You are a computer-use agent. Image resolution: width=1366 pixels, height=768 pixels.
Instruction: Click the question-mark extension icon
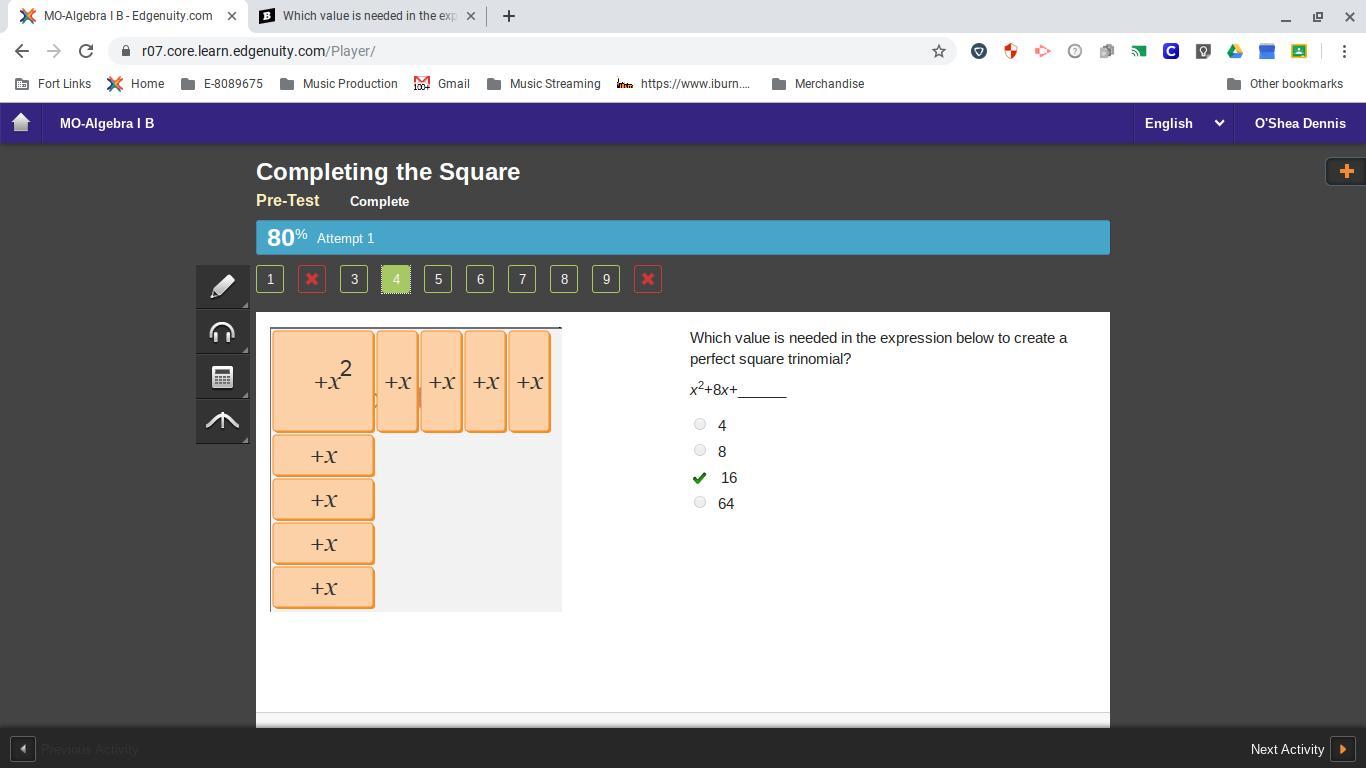[1075, 51]
